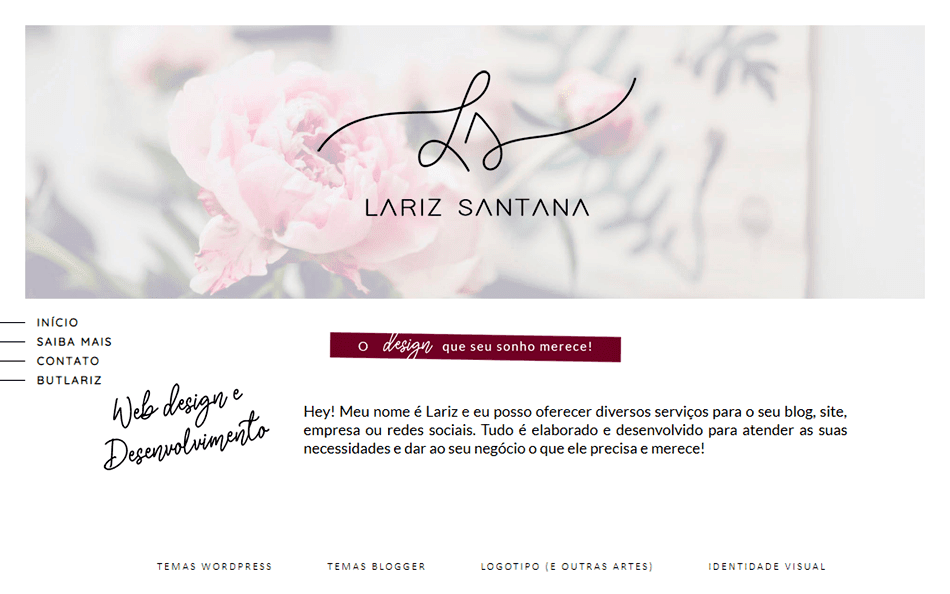Open the IDENTIDADE VISUAL section
Screen dimensions: 950x594
pyautogui.click(x=767, y=567)
